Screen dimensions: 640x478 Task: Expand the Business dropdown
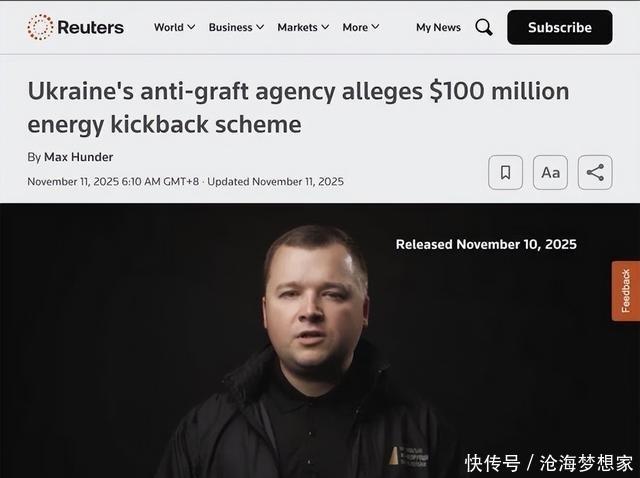coord(236,27)
